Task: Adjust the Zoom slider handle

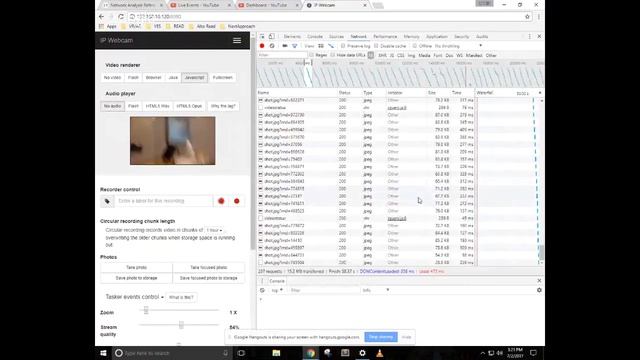Action: (x=146, y=311)
